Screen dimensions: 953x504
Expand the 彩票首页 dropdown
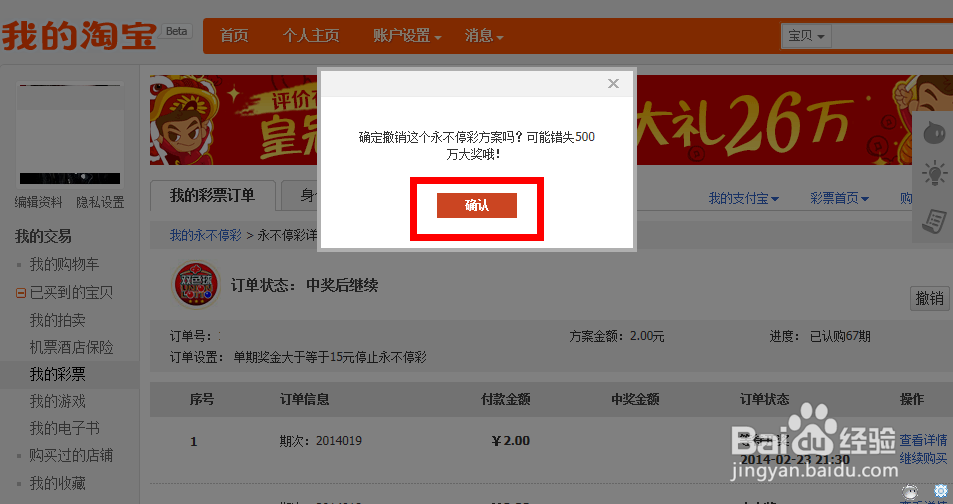point(839,198)
